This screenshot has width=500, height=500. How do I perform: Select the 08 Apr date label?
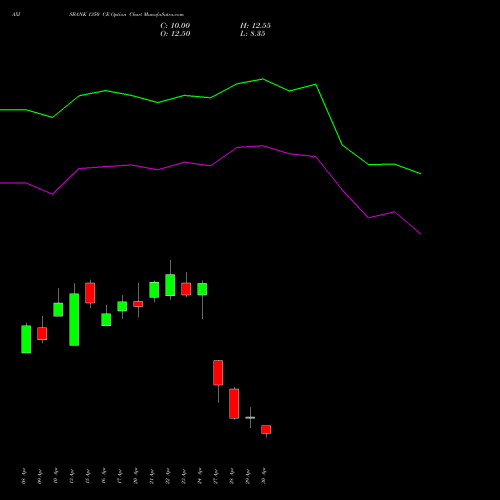point(23,476)
